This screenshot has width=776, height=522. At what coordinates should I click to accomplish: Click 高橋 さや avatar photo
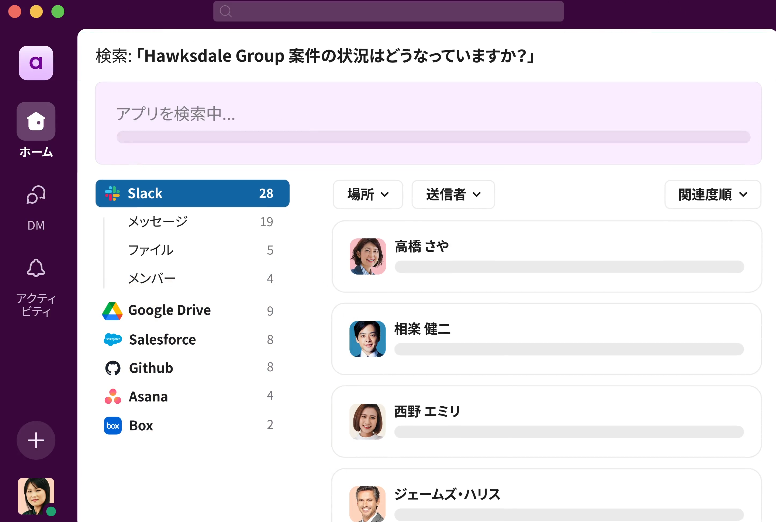pyautogui.click(x=368, y=256)
